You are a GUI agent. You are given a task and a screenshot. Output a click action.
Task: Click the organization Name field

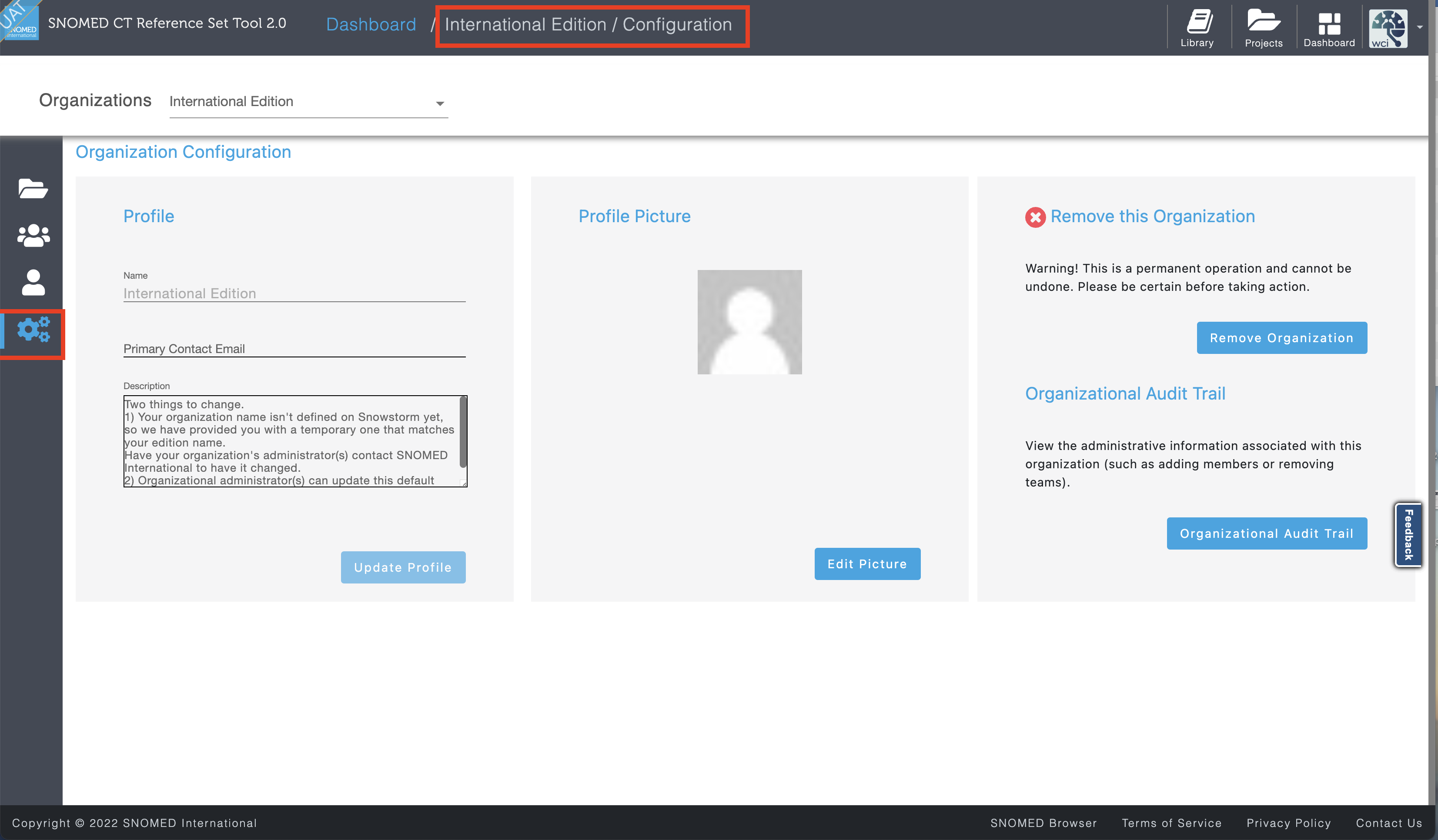tap(294, 293)
